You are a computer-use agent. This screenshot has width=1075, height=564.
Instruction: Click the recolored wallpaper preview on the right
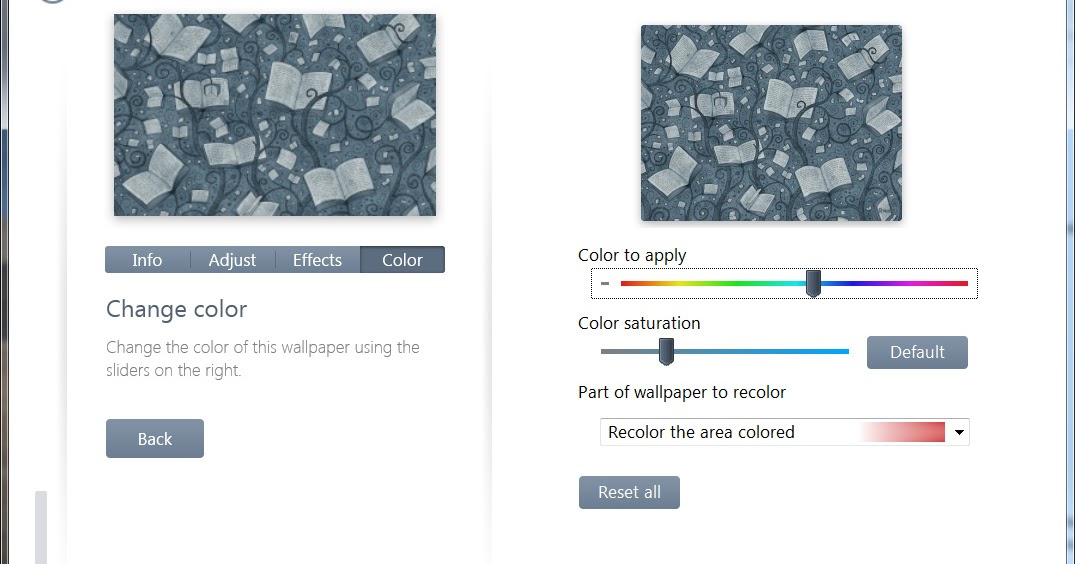click(x=771, y=123)
